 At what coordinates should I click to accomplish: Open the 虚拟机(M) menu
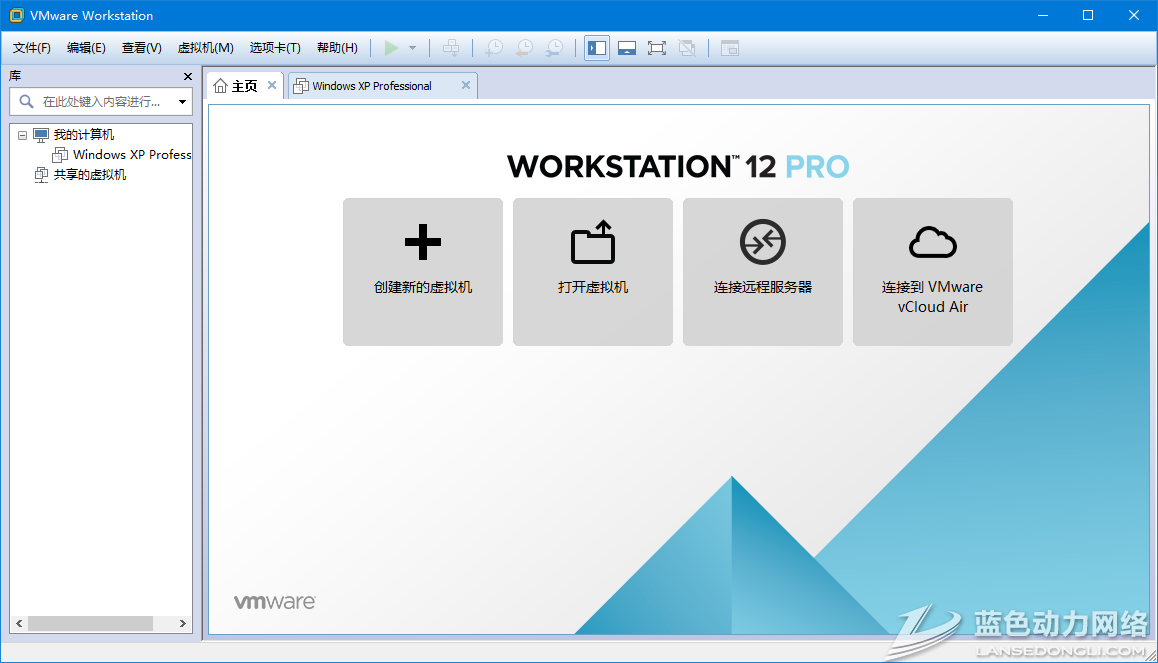[205, 48]
